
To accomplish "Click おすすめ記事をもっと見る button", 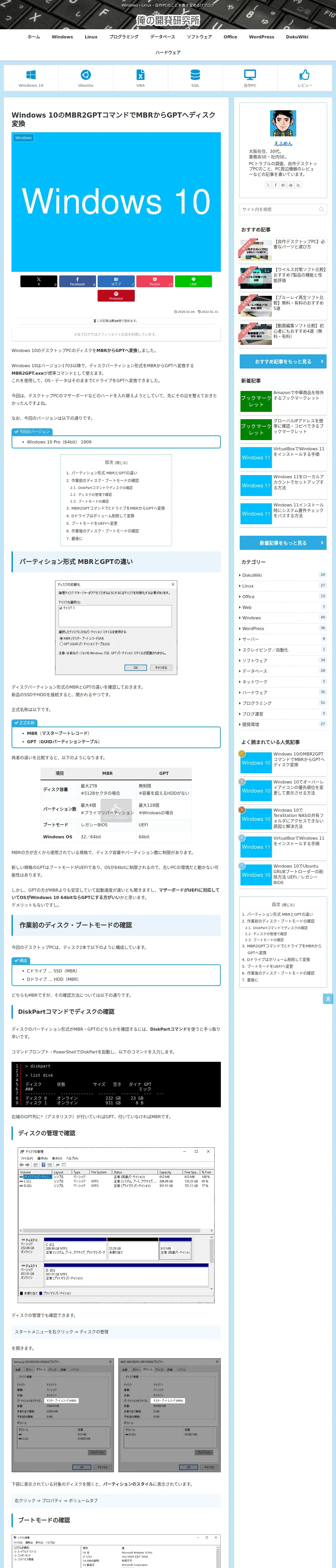I will click(283, 362).
